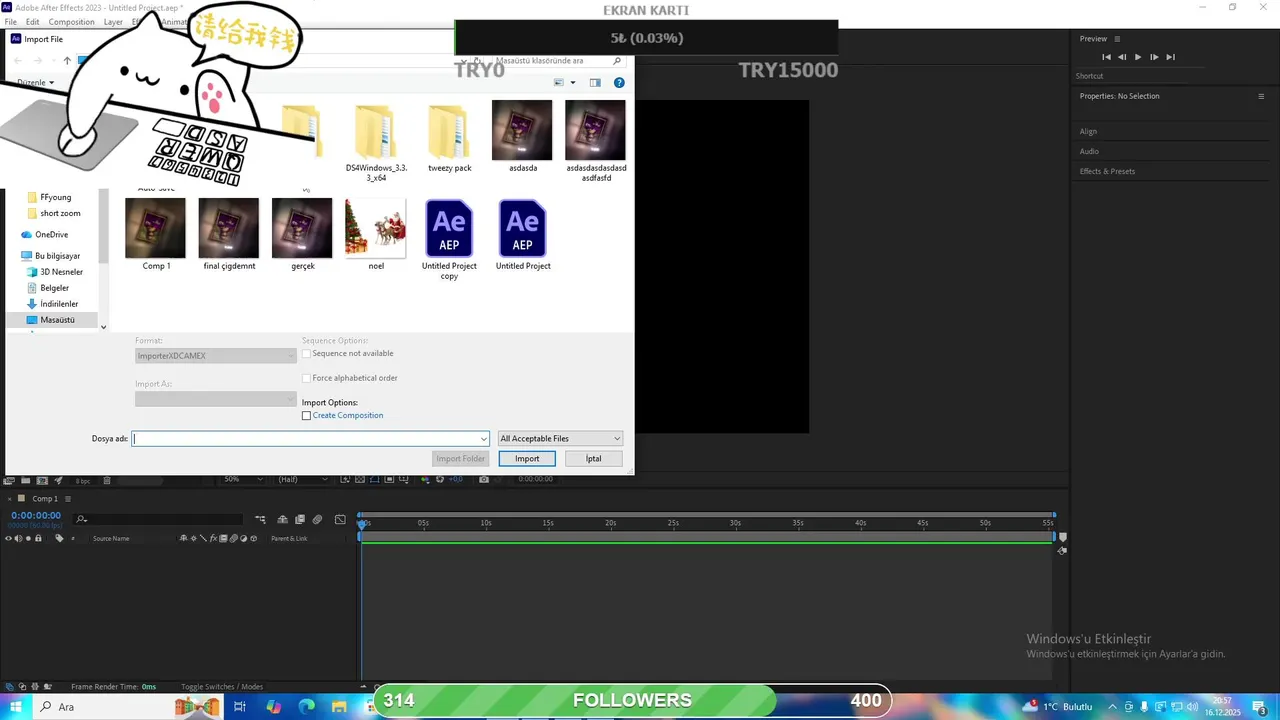Image resolution: width=1280 pixels, height=720 pixels.
Task: Step to previous frame in Preview panel
Action: click(x=1122, y=57)
